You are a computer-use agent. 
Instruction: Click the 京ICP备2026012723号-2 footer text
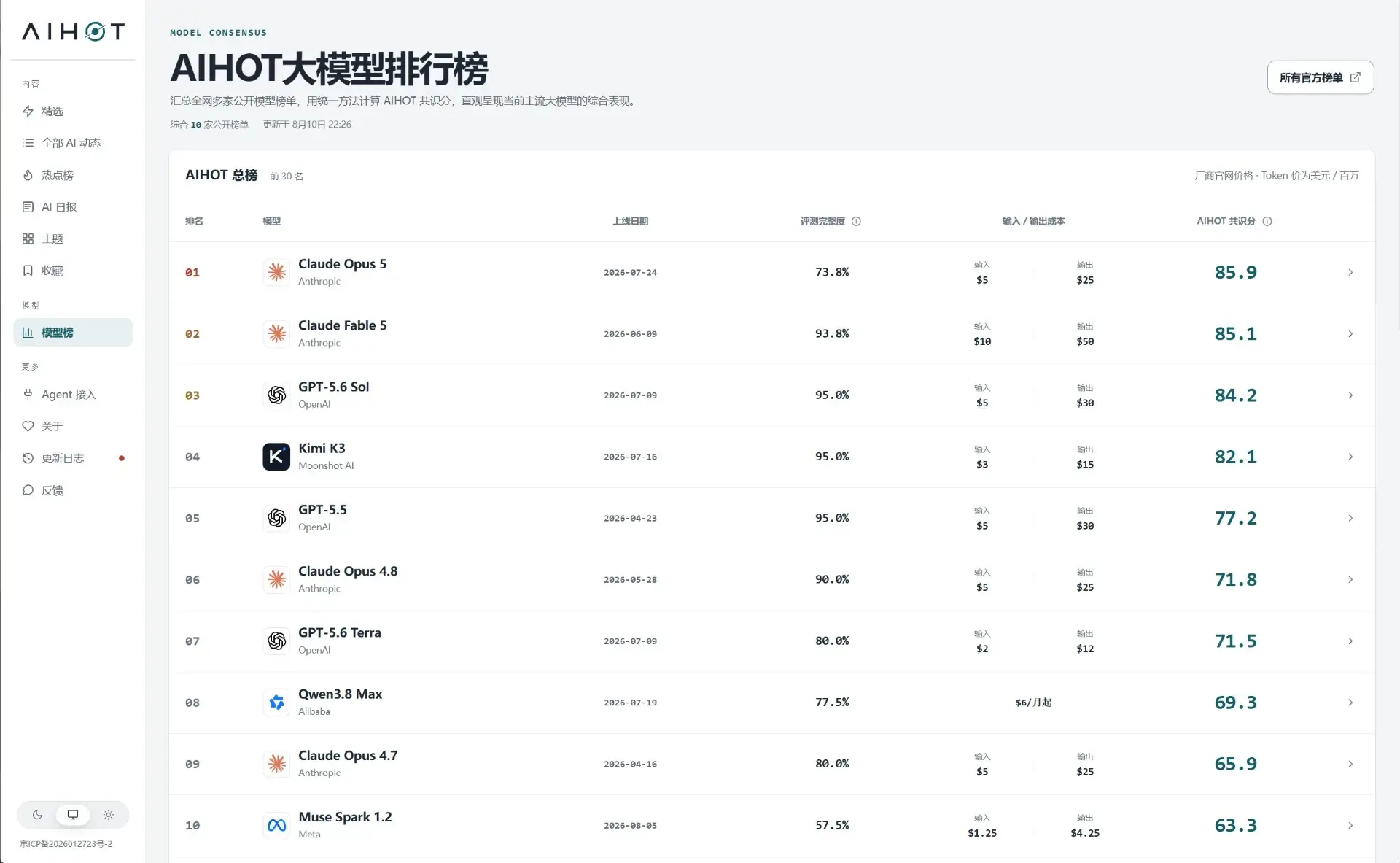(66, 844)
